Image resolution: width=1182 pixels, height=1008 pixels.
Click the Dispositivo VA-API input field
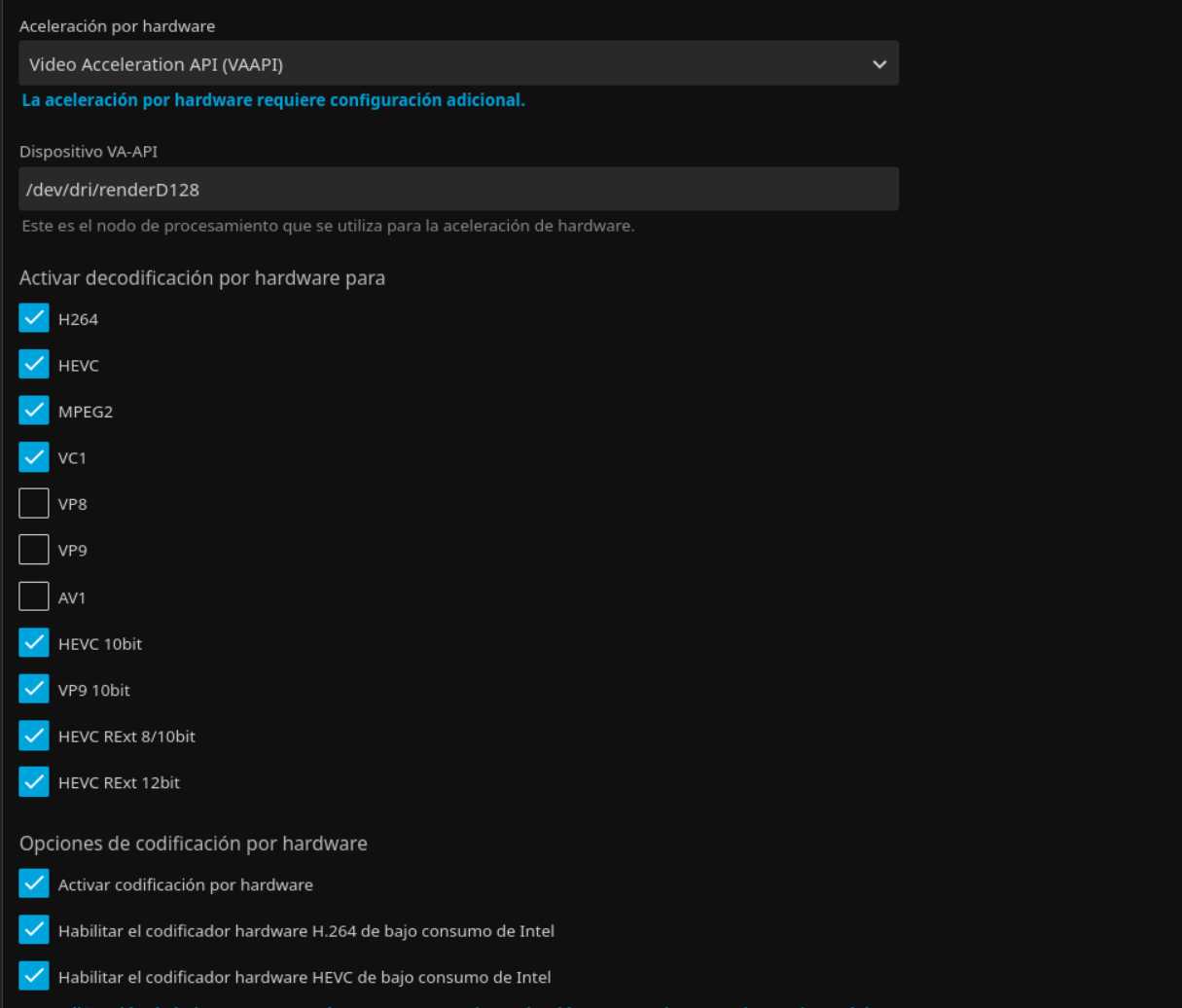coord(457,190)
